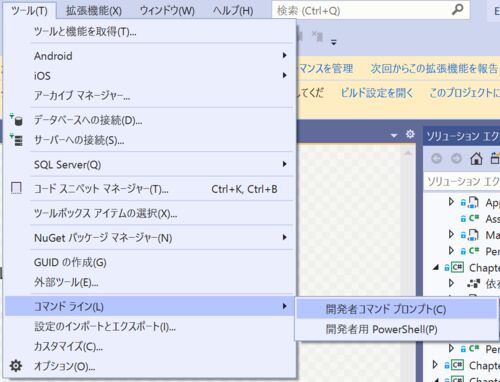Choose GUID の作成(G)
The image size is (500, 382).
[149, 262]
